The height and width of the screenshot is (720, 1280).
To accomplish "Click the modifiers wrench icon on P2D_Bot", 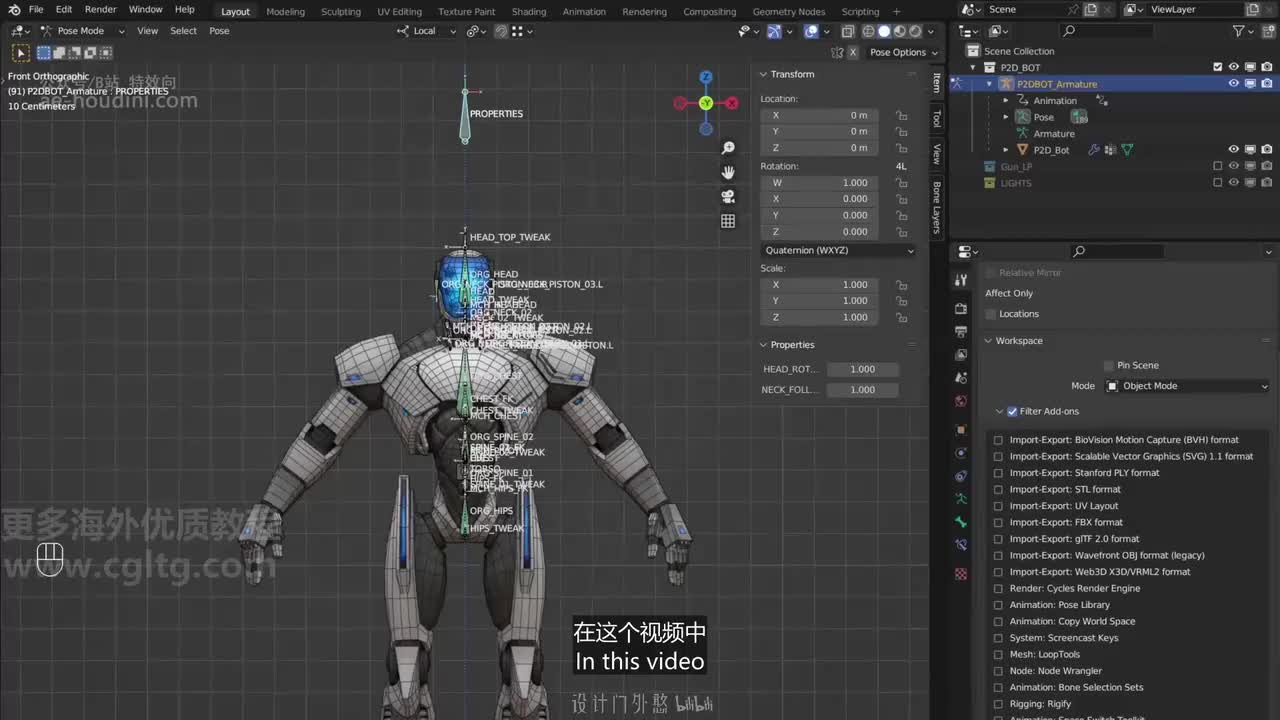I will point(1094,150).
